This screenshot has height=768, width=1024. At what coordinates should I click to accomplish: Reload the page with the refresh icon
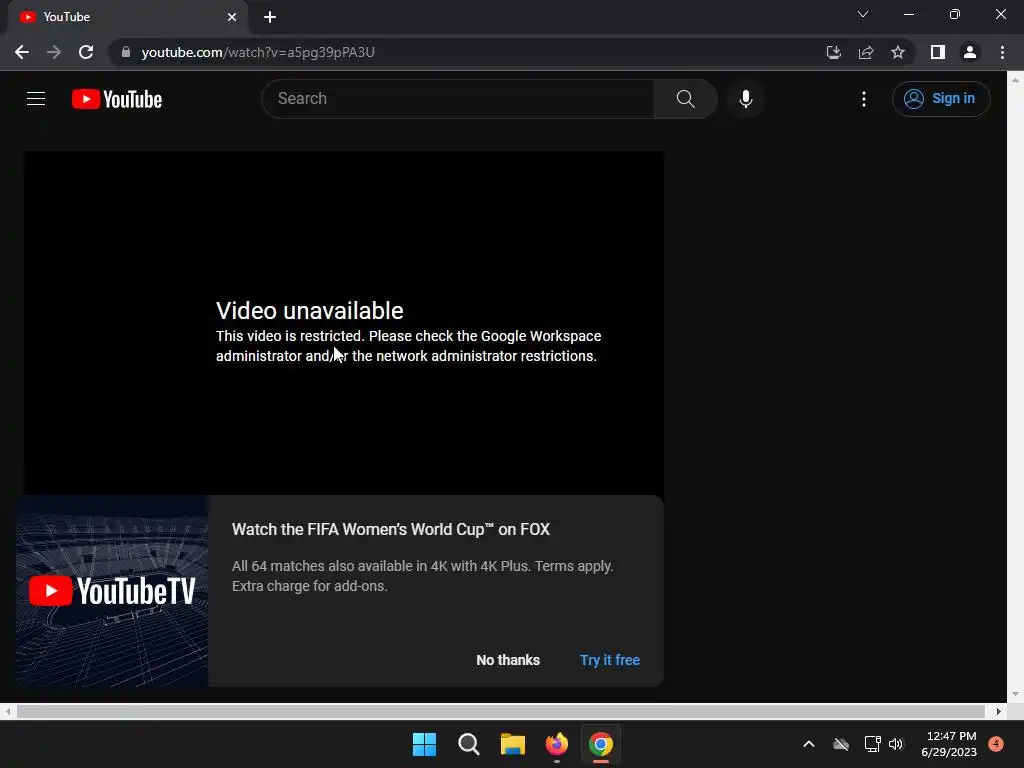(x=86, y=52)
